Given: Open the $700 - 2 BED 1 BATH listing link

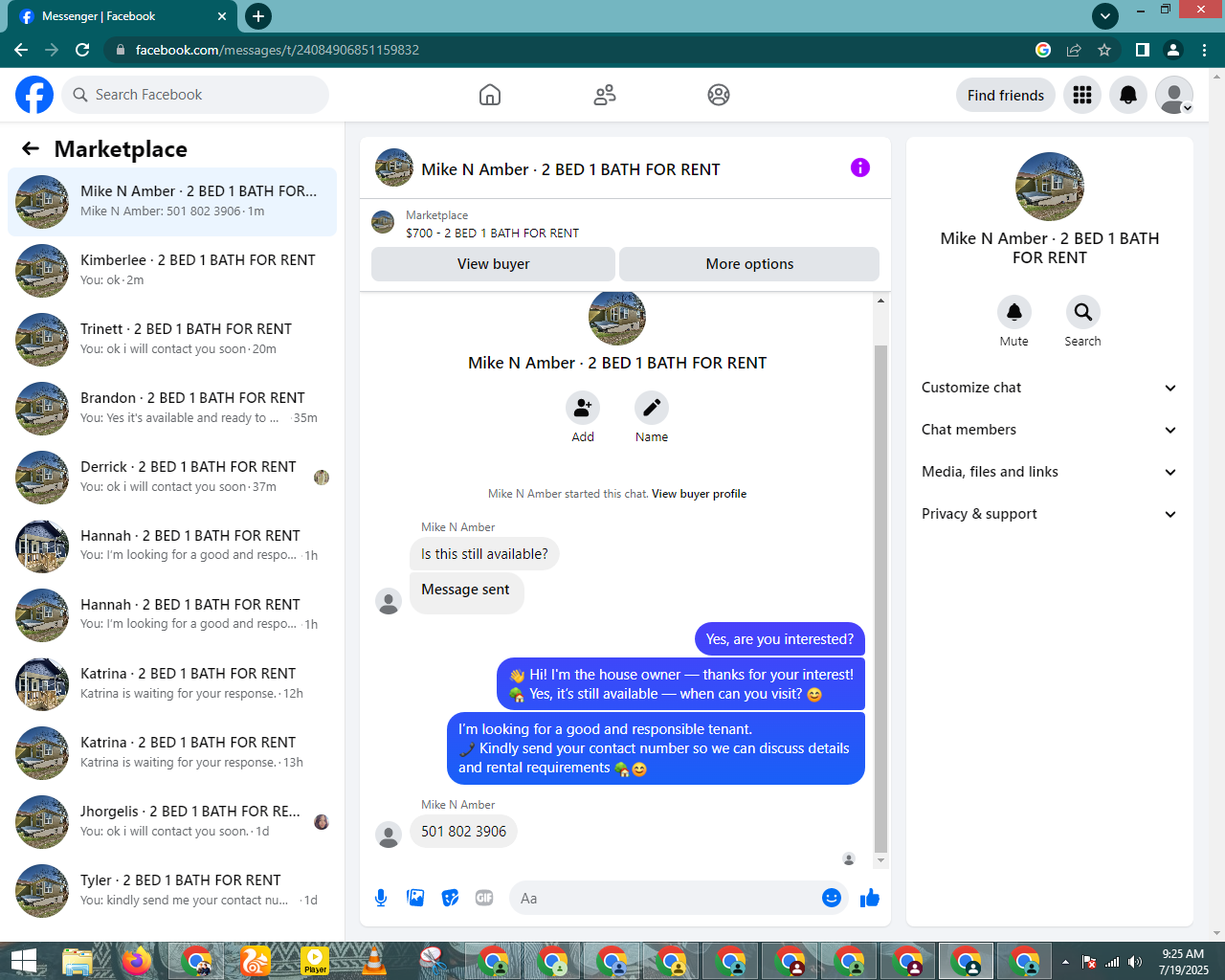Looking at the screenshot, I should click(x=492, y=233).
